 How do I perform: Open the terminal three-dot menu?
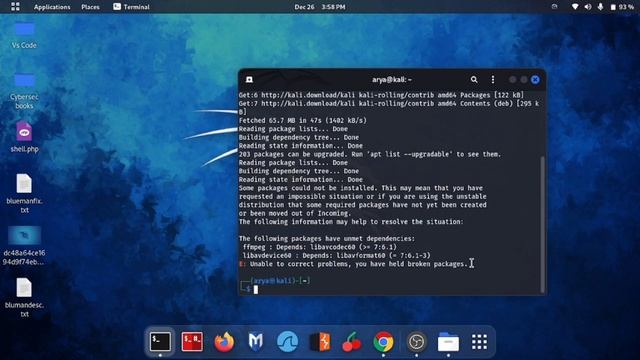pyautogui.click(x=493, y=80)
